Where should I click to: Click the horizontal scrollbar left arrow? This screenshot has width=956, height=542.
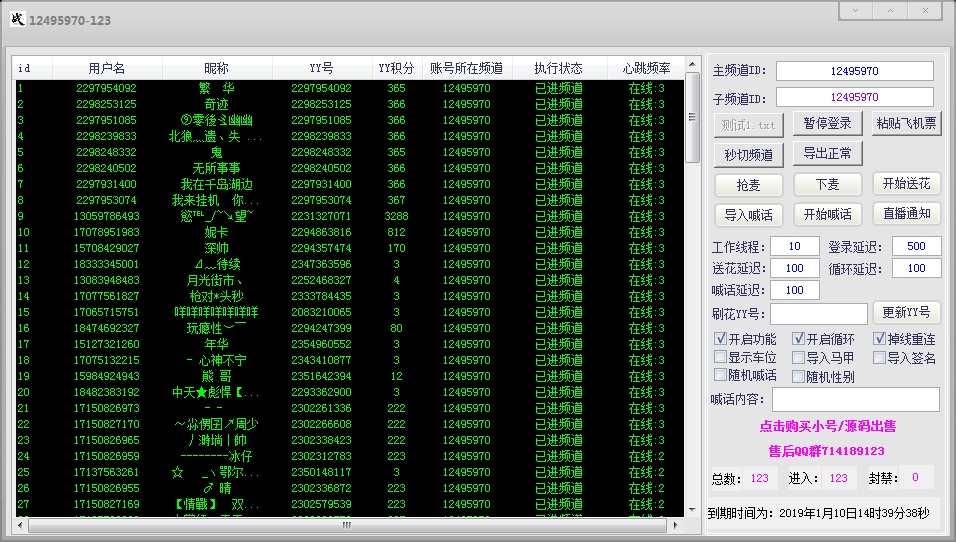(x=20, y=524)
